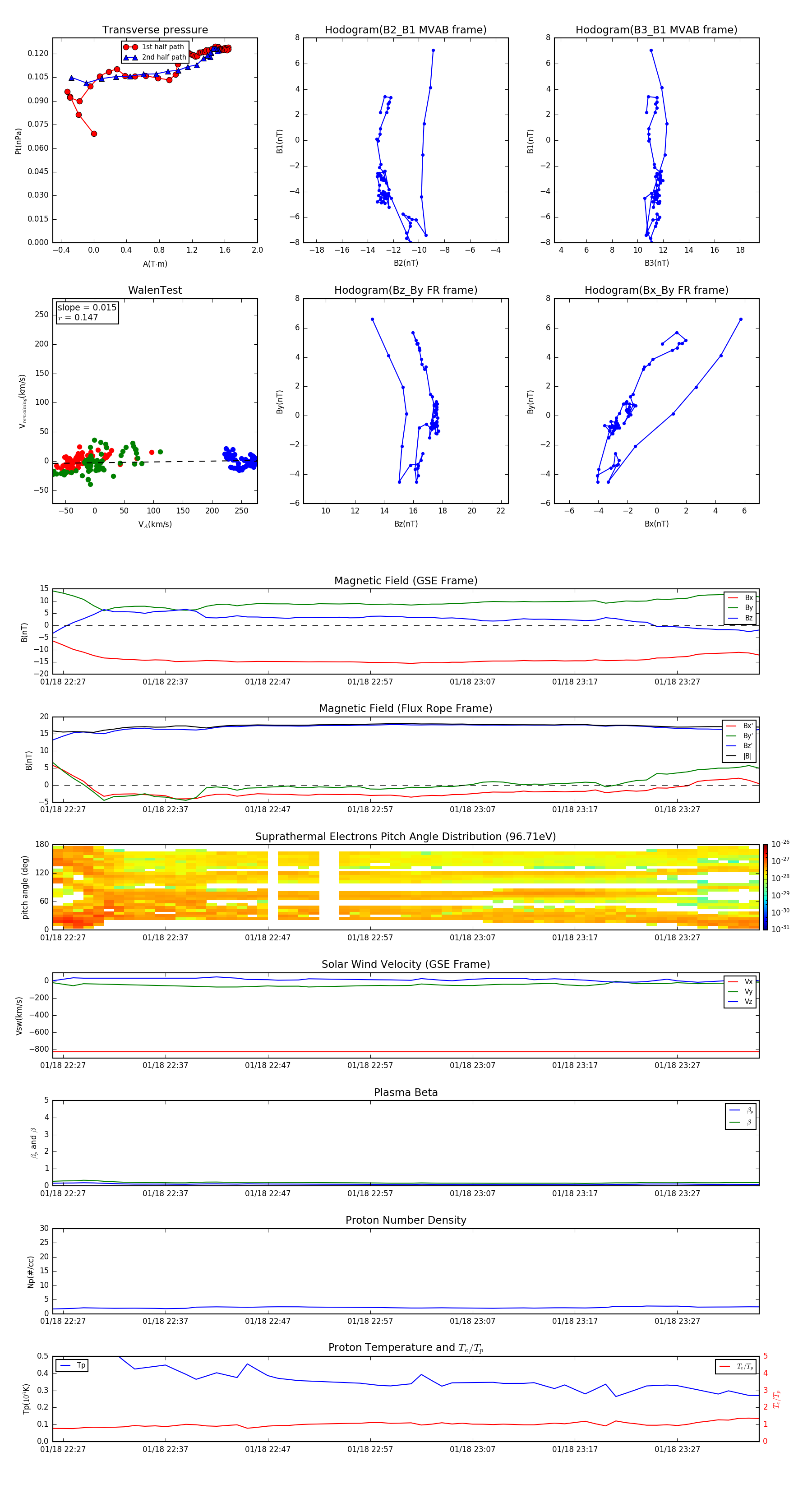This screenshot has height=1489, width=812.
Task: Click the blue cluster in WalenTest plot
Action: click(241, 460)
